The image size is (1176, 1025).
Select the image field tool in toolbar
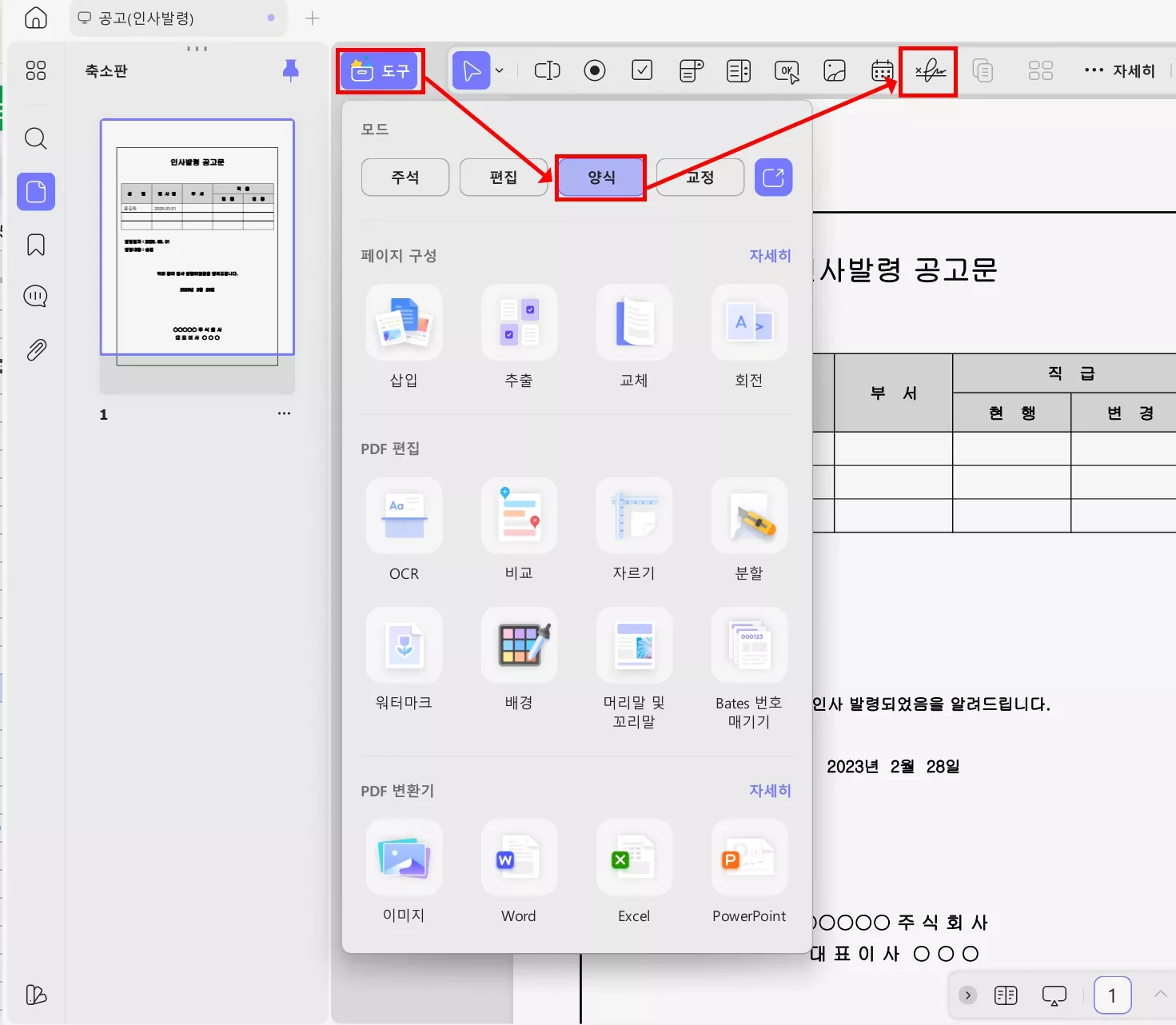tap(834, 70)
